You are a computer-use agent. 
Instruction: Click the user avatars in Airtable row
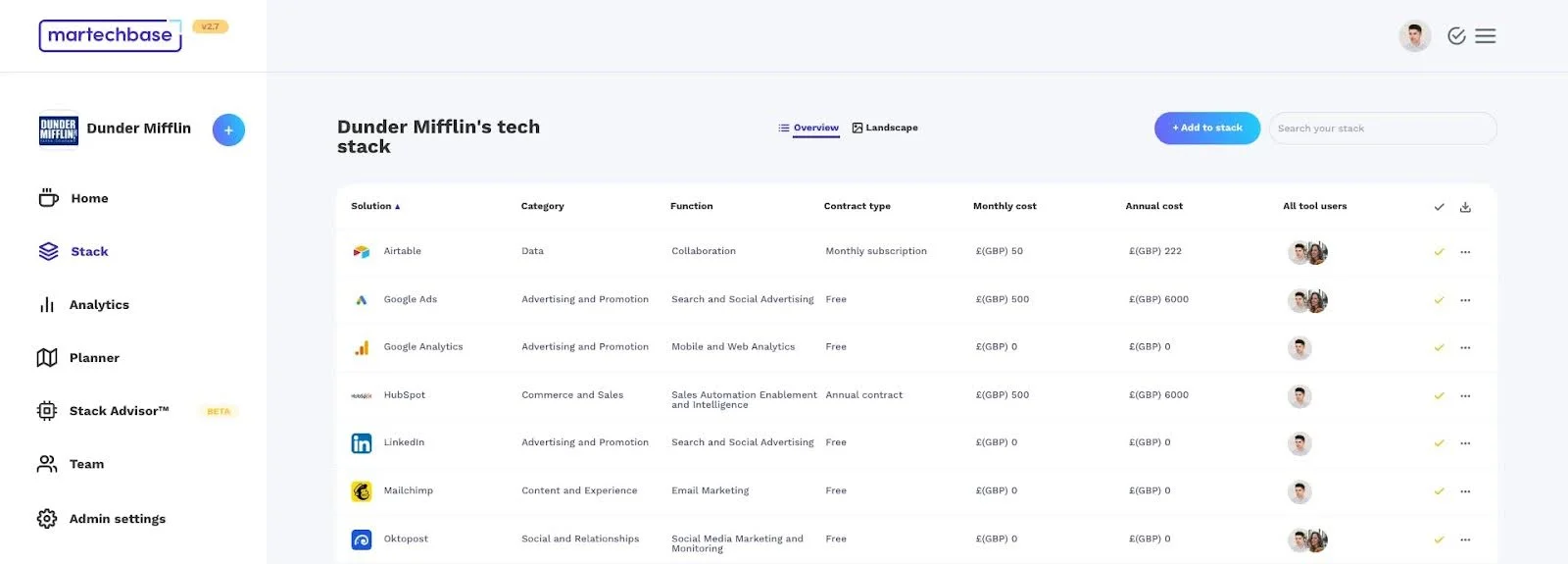click(1307, 253)
